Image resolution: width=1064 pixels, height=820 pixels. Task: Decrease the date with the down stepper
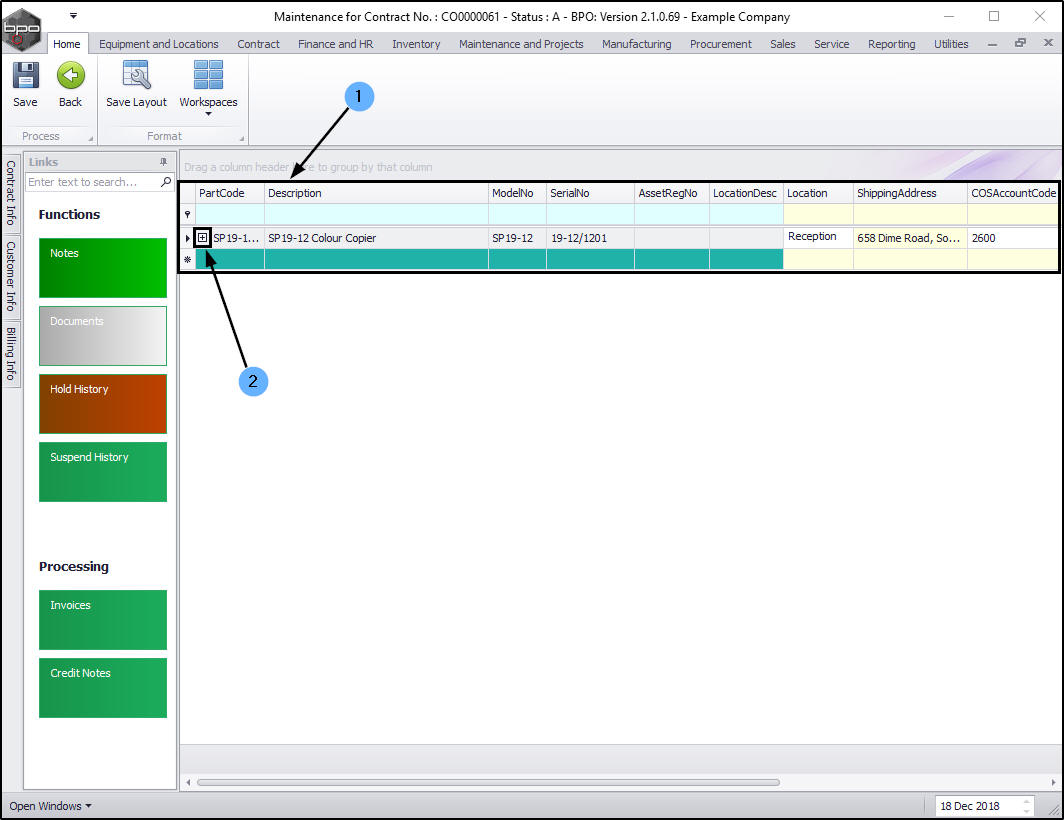pos(1027,810)
